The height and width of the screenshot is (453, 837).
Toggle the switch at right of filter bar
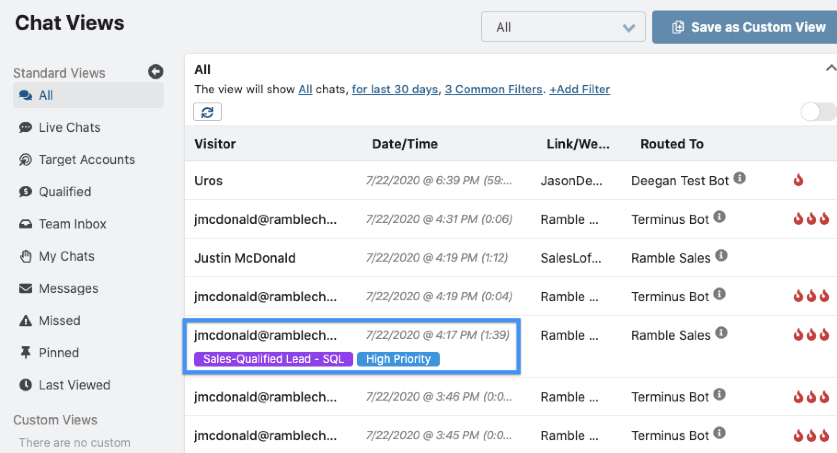coord(819,112)
